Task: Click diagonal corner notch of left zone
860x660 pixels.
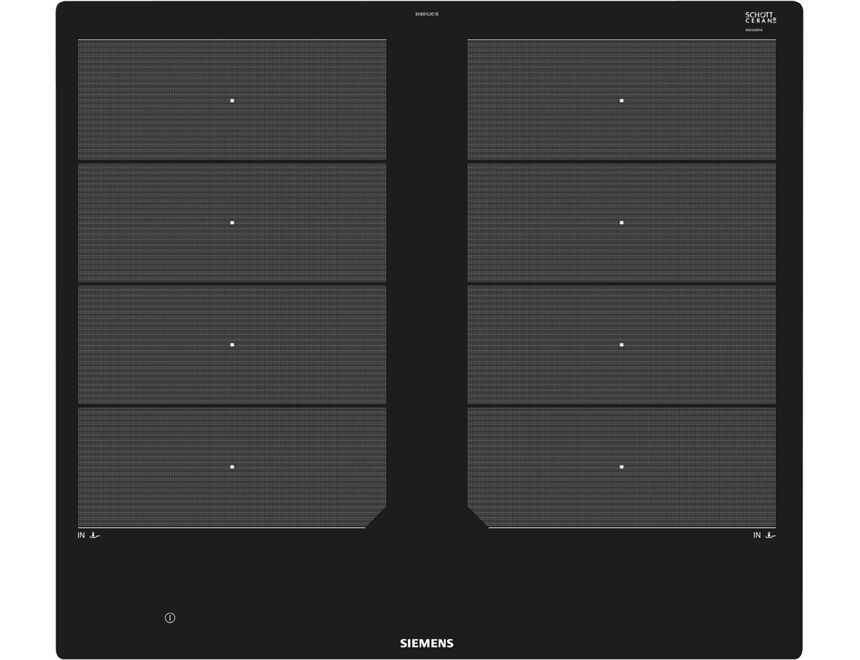Action: click(376, 517)
